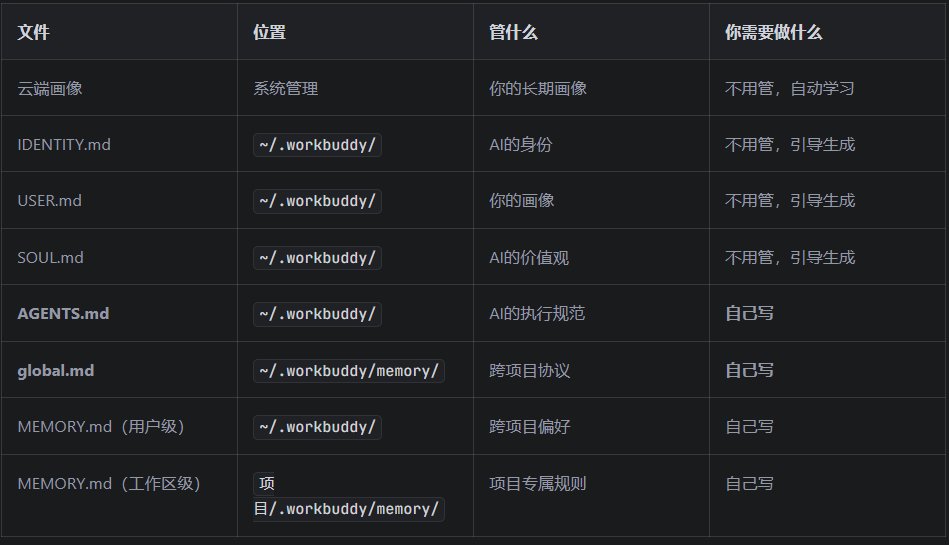
Task: Click the 你需要做什么 column header
Action: point(773,32)
